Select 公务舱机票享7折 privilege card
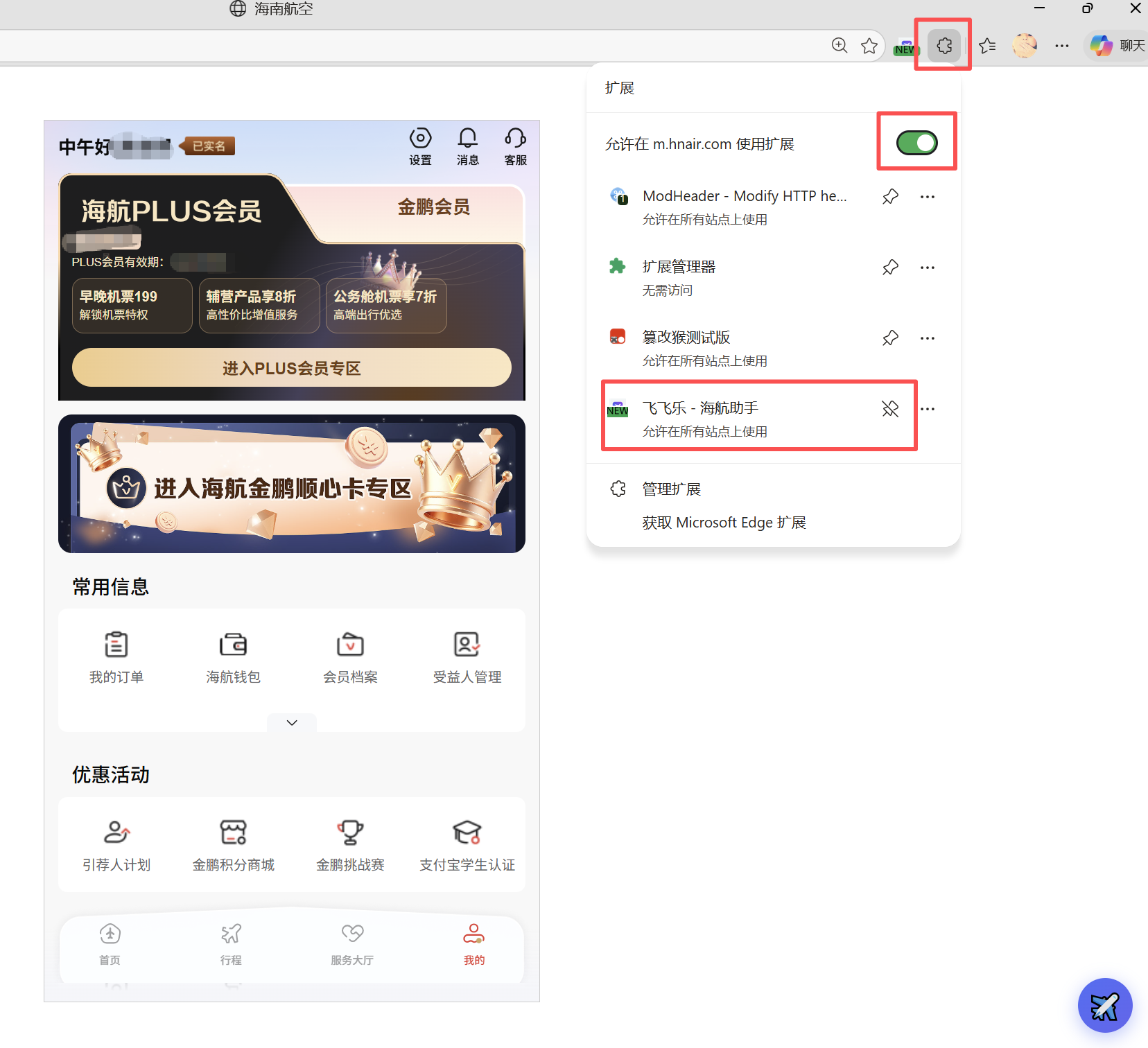 click(x=386, y=306)
